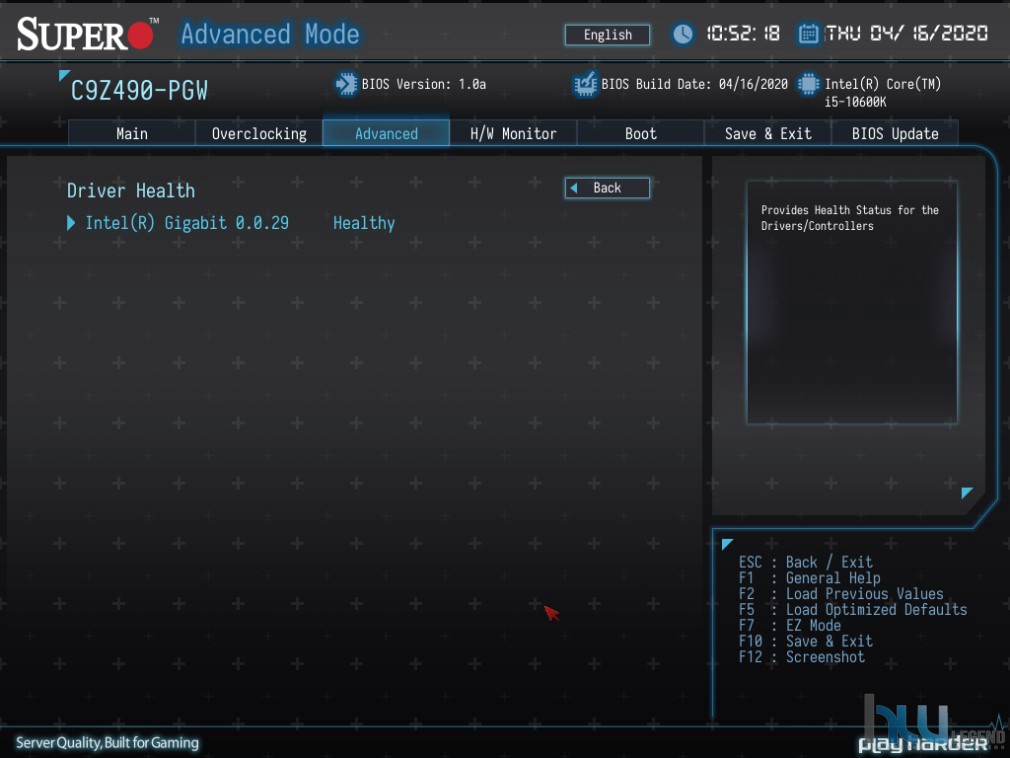
Task: Open the H/W Monitor tab
Action: (x=513, y=133)
